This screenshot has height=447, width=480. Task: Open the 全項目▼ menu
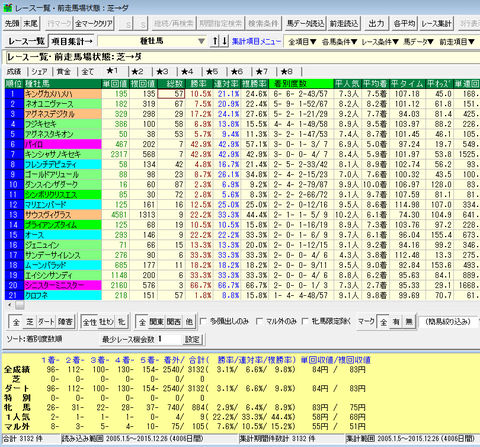(302, 42)
